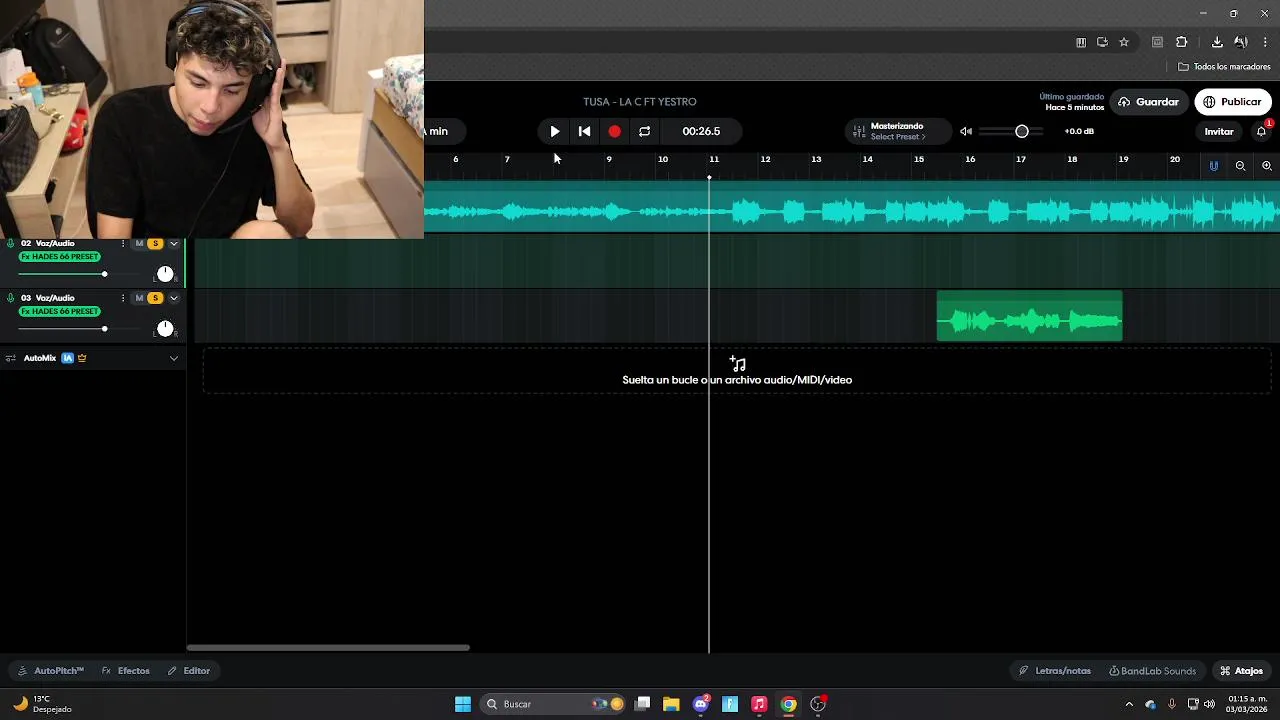Click the AutoMix IA badge
This screenshot has width=1280, height=720.
tap(67, 358)
